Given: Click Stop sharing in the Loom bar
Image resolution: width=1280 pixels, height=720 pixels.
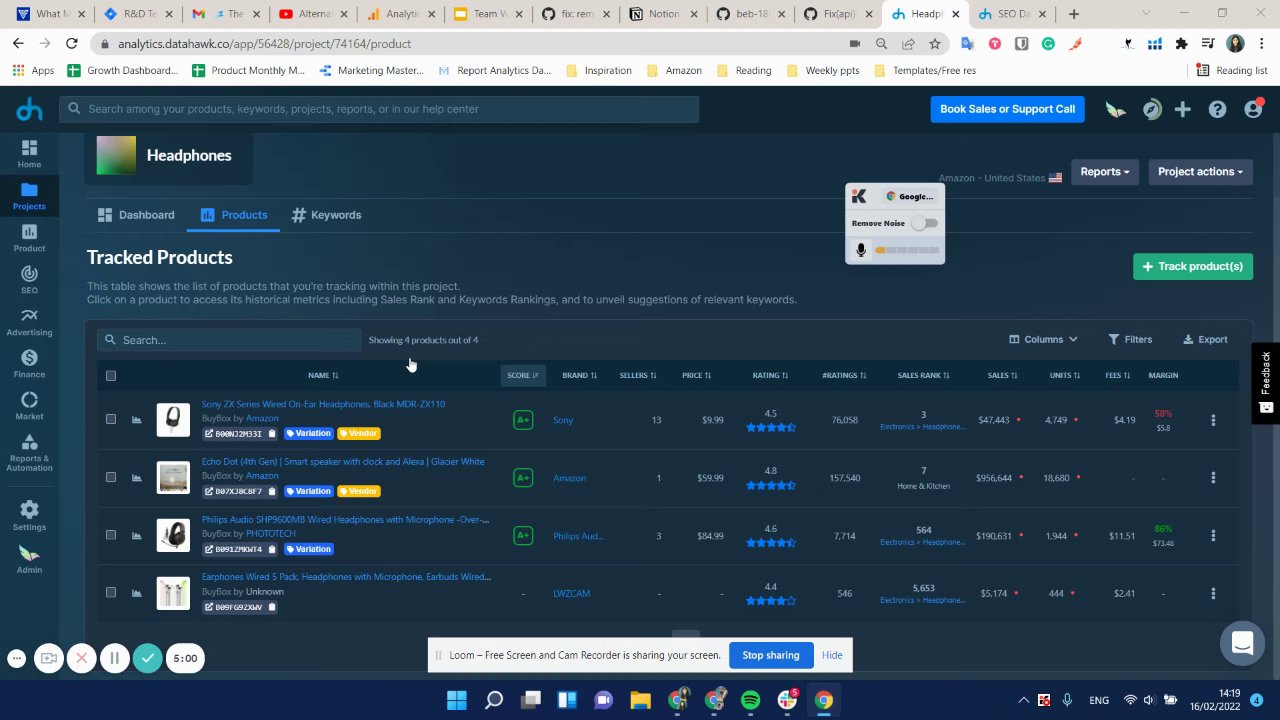Looking at the screenshot, I should click(x=770, y=655).
